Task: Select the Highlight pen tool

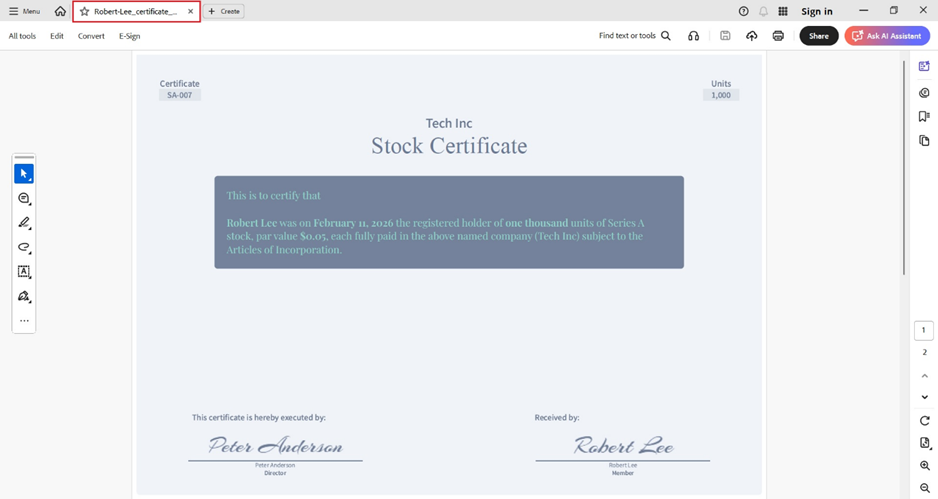Action: [x=24, y=223]
